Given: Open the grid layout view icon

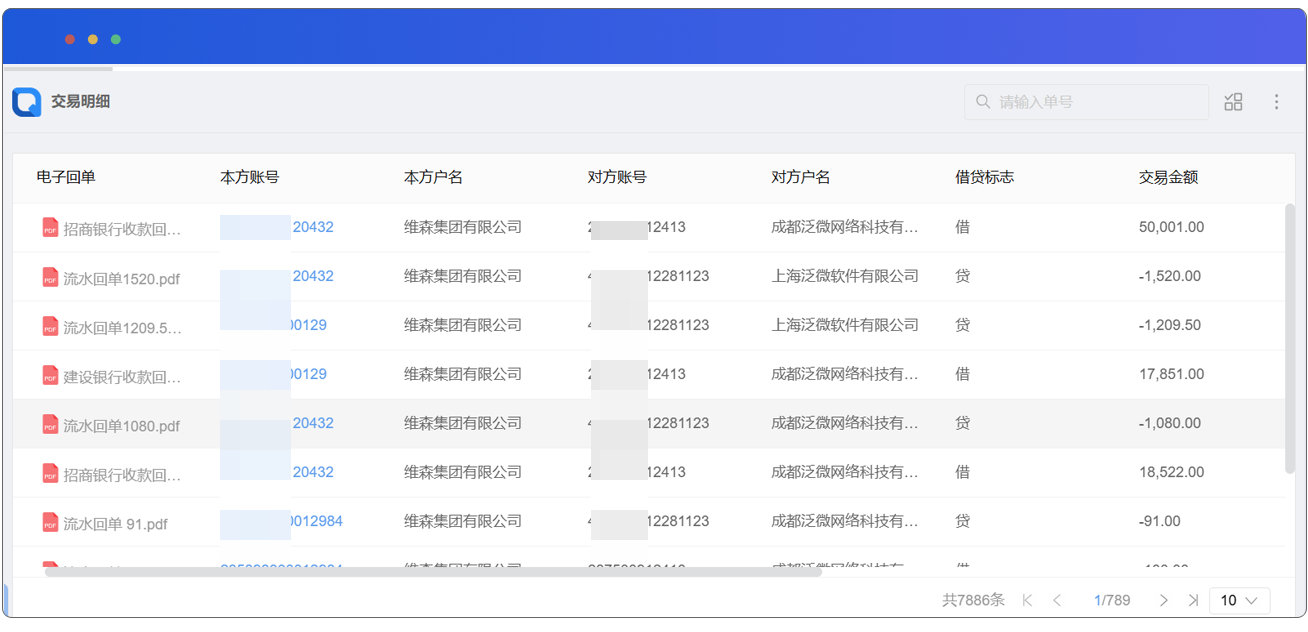Looking at the screenshot, I should pyautogui.click(x=1233, y=102).
